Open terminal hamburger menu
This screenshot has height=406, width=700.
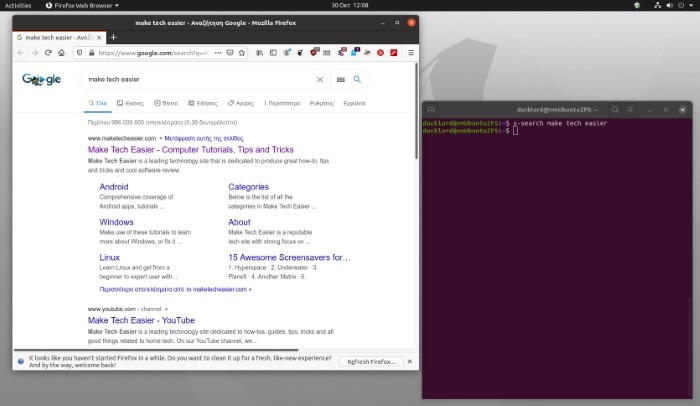click(630, 109)
